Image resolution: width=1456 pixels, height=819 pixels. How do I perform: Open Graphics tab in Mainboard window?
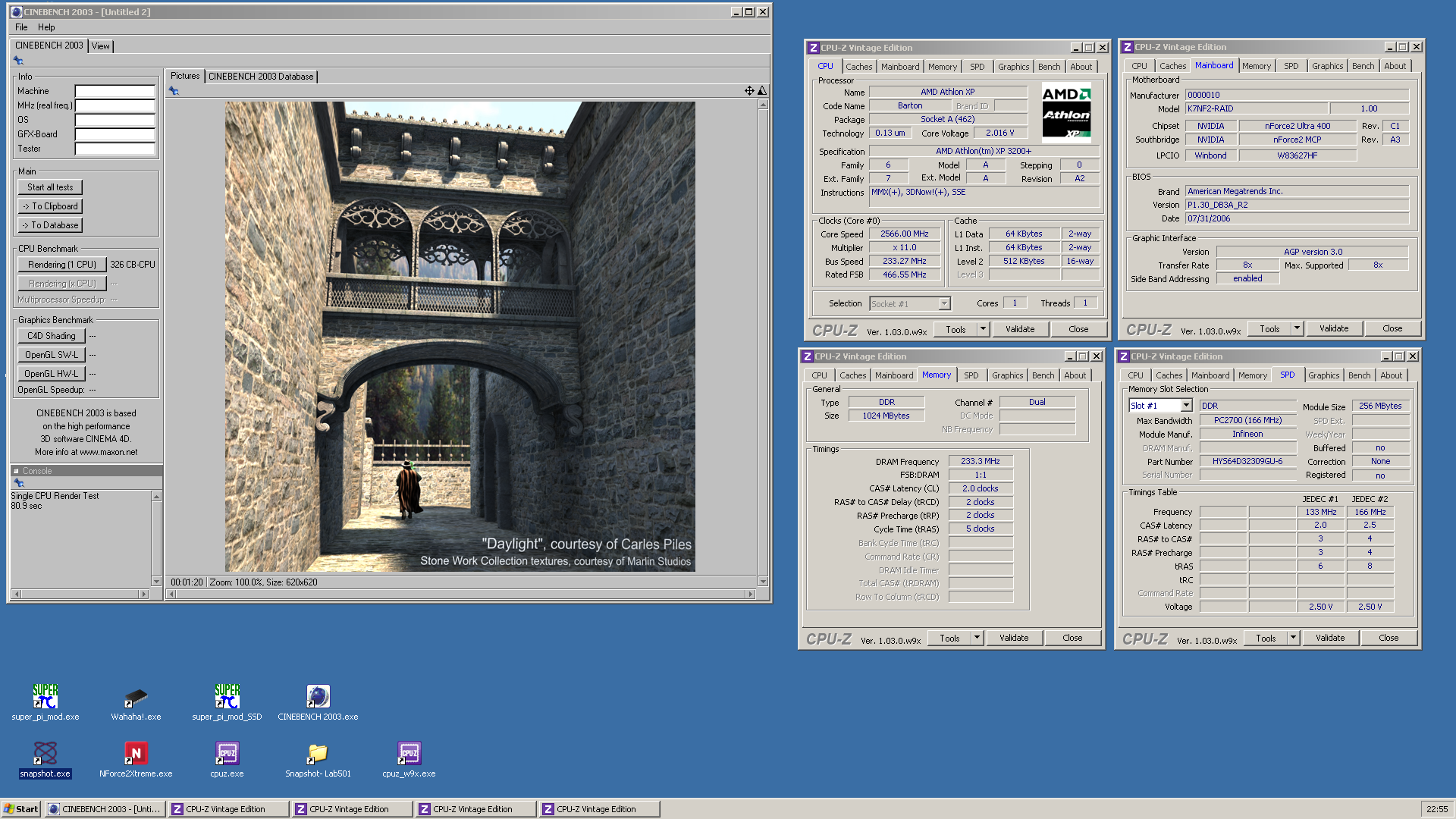1327,66
